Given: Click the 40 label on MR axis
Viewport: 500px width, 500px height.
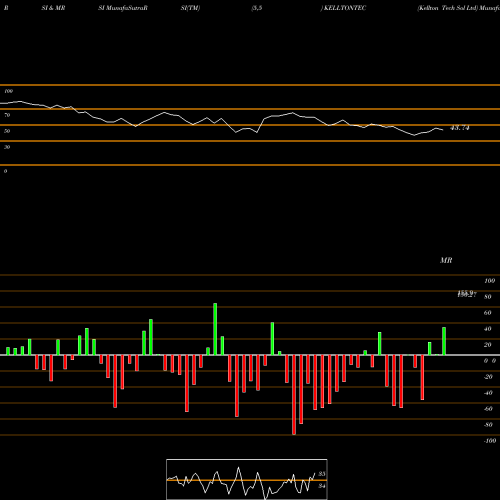Looking at the screenshot, I should 488,329.
